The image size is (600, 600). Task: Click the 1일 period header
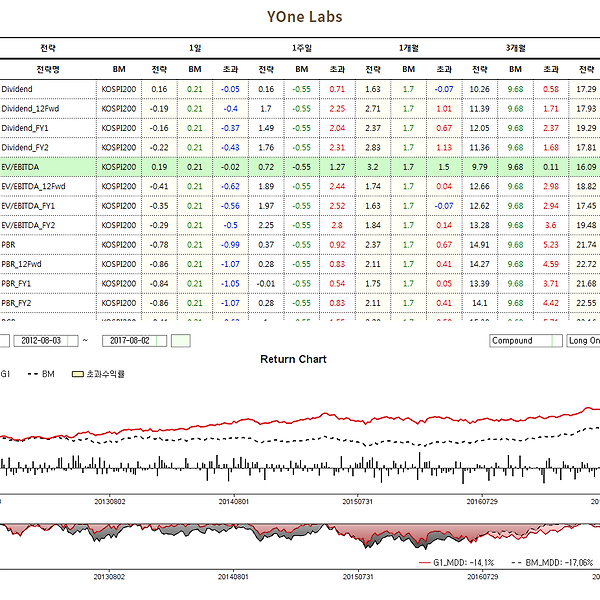point(195,48)
